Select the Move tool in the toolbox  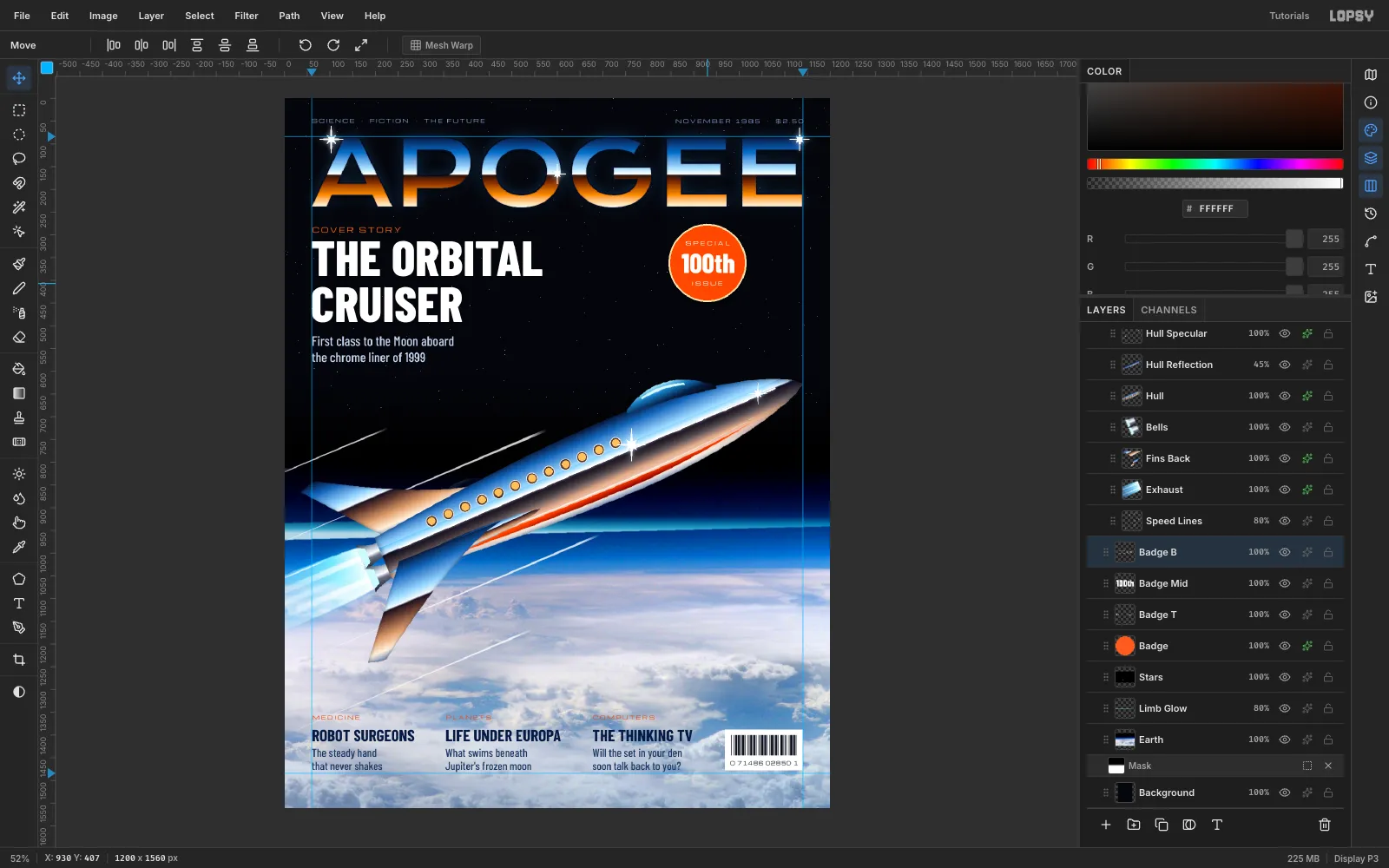(19, 78)
